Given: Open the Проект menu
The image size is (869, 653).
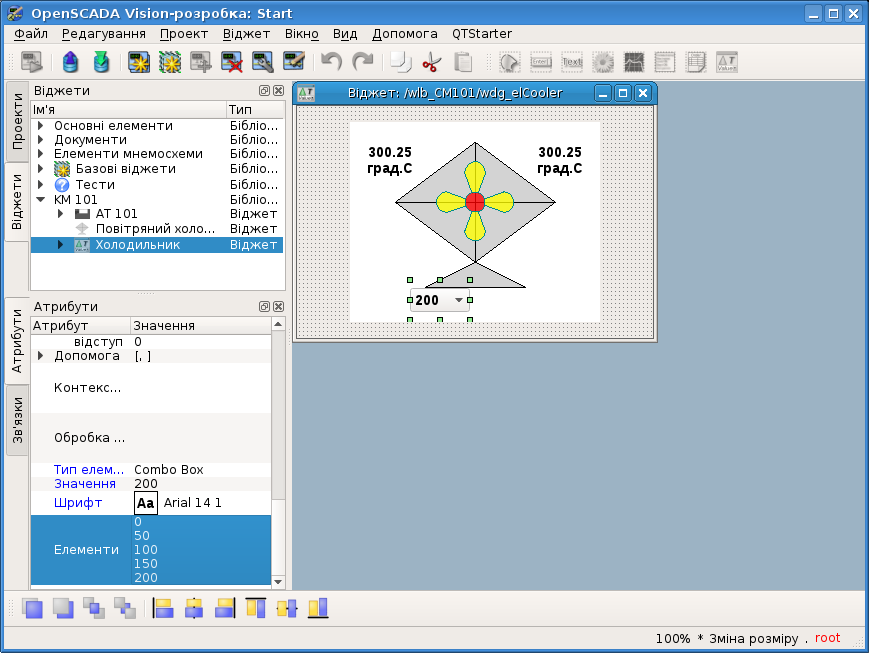Looking at the screenshot, I should click(x=183, y=33).
